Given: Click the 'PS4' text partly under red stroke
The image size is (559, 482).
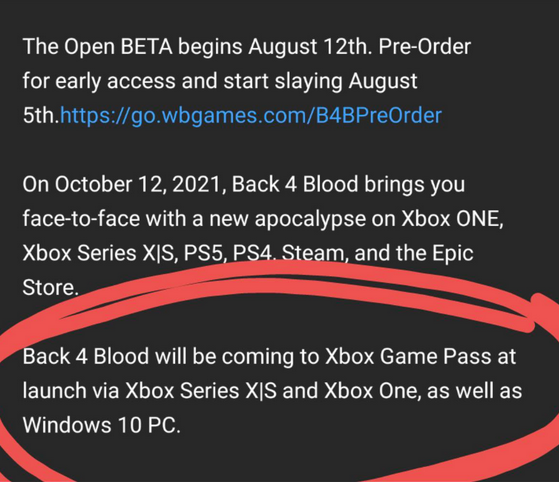Looking at the screenshot, I should [252, 253].
